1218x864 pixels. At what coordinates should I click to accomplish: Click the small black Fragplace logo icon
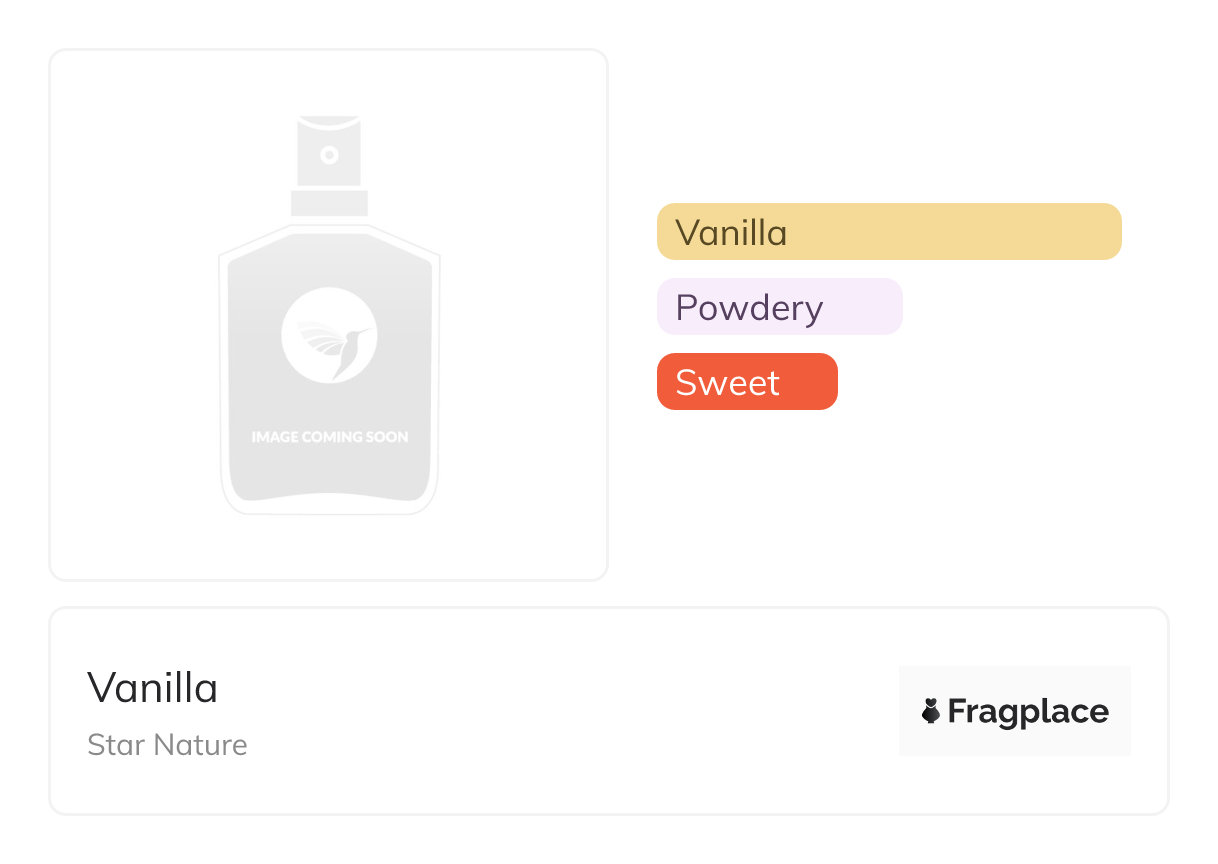931,711
